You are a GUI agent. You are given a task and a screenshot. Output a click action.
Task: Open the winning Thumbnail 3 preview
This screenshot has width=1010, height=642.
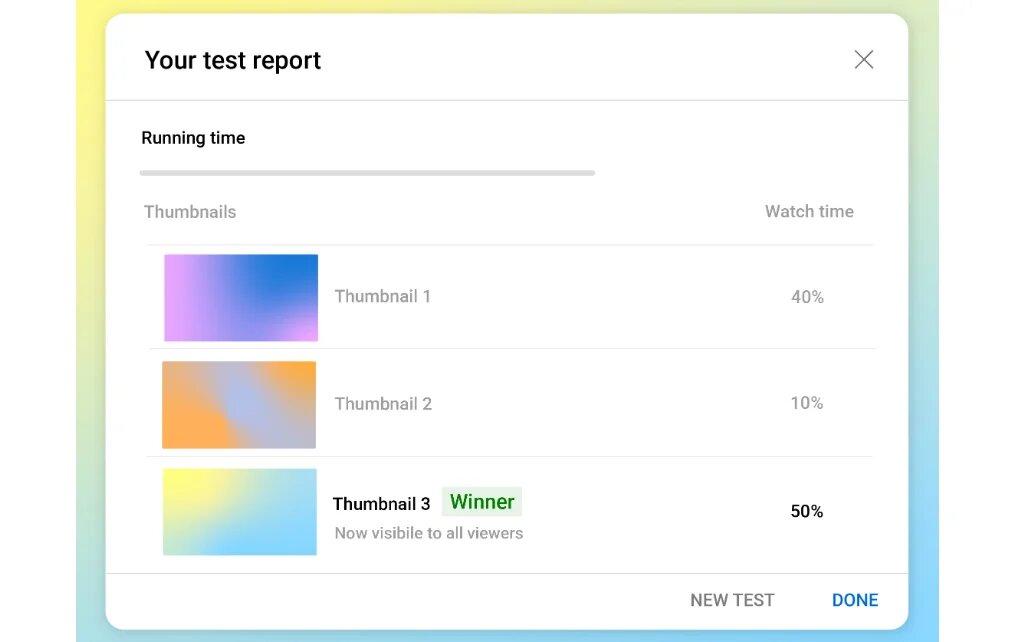239,511
